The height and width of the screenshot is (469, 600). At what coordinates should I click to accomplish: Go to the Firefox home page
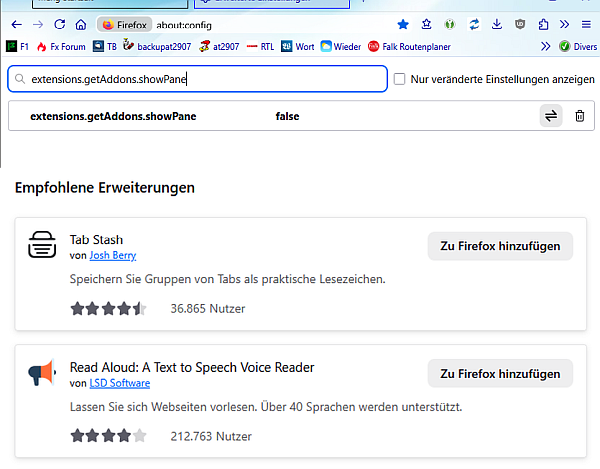(x=81, y=24)
